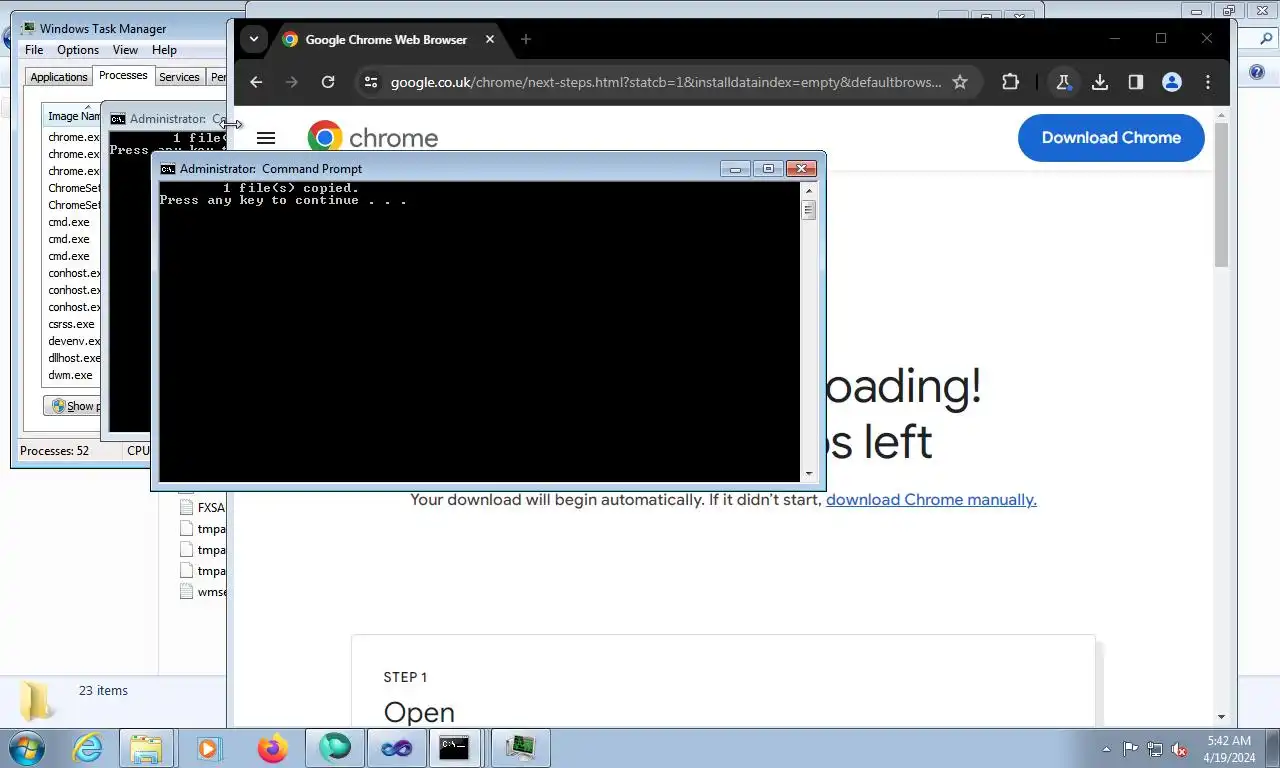Open Windows Media Player from taskbar
This screenshot has width=1280, height=768.
click(209, 748)
